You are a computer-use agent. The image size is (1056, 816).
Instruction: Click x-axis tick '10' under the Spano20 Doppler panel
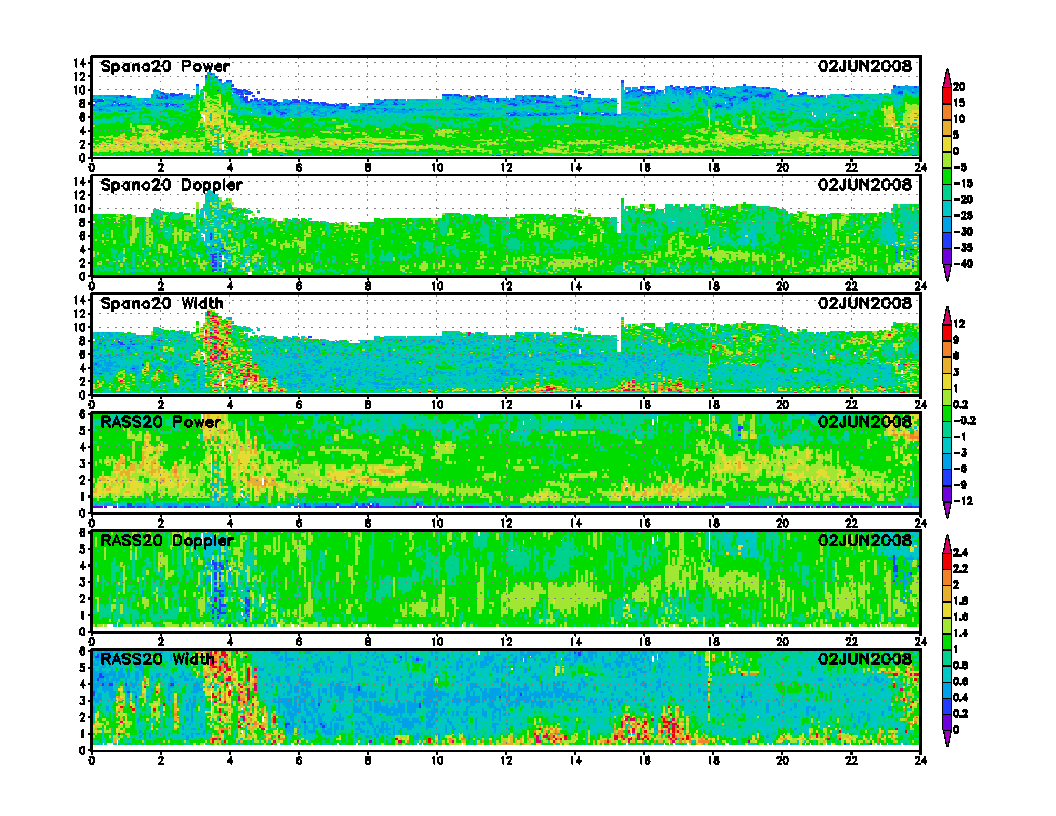tap(437, 286)
